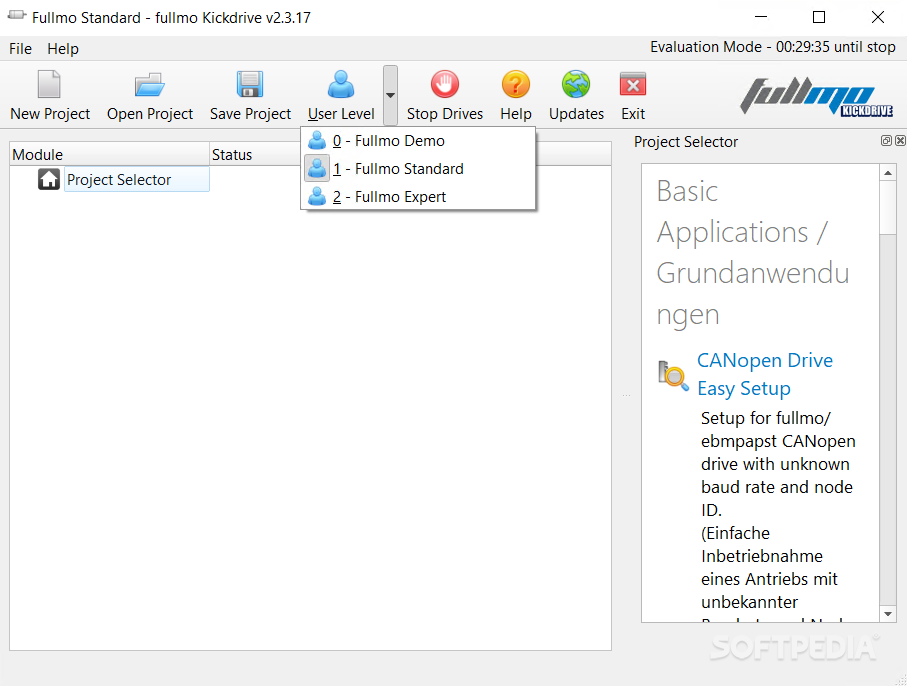The height and width of the screenshot is (686, 907).
Task: Click the Open Project folder icon
Action: pos(150,84)
